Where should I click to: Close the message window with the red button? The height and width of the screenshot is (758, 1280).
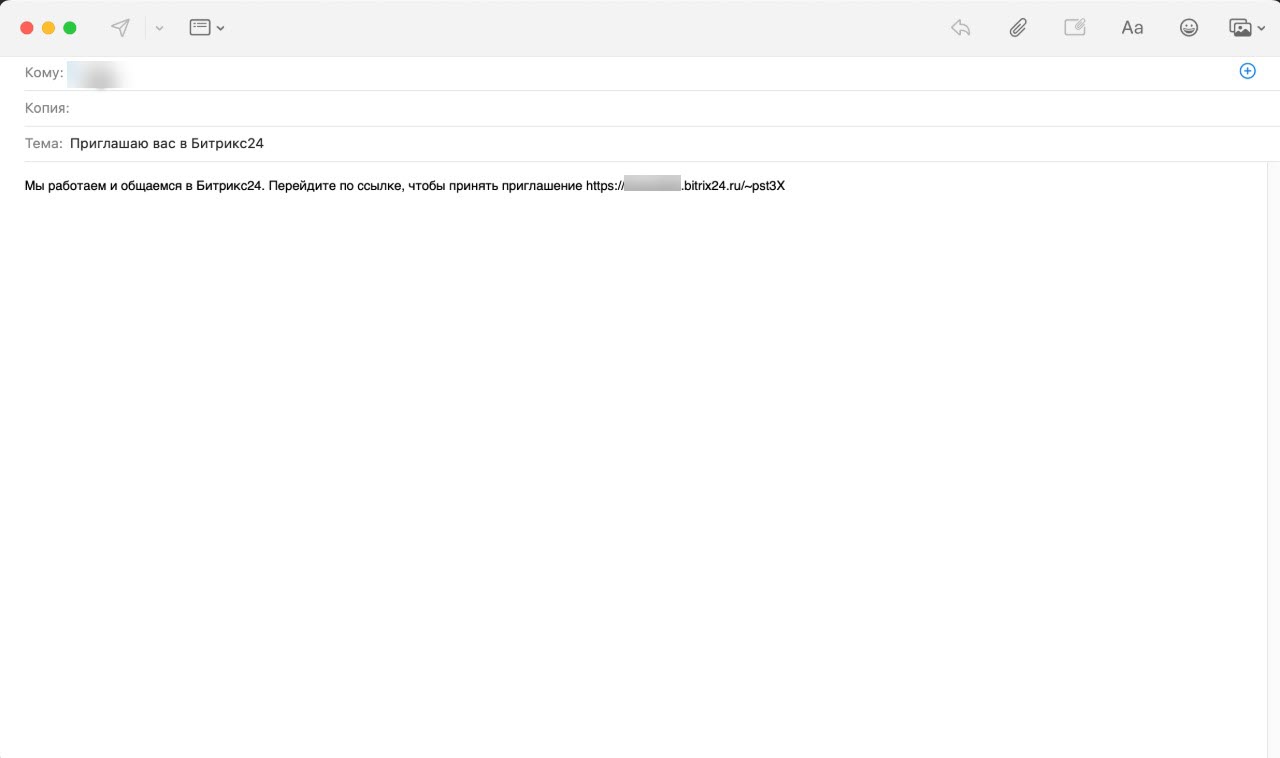pyautogui.click(x=26, y=28)
